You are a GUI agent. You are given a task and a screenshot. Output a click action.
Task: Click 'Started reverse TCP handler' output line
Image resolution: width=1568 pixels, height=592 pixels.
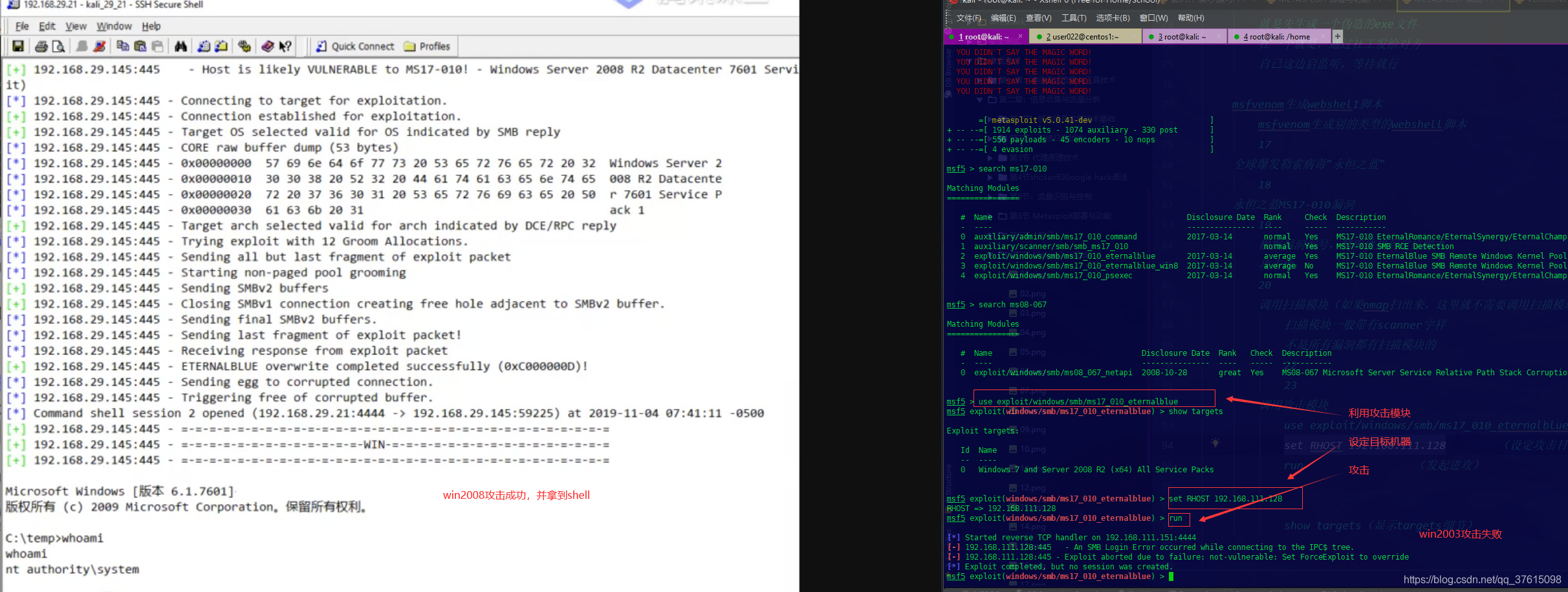tap(1072, 538)
